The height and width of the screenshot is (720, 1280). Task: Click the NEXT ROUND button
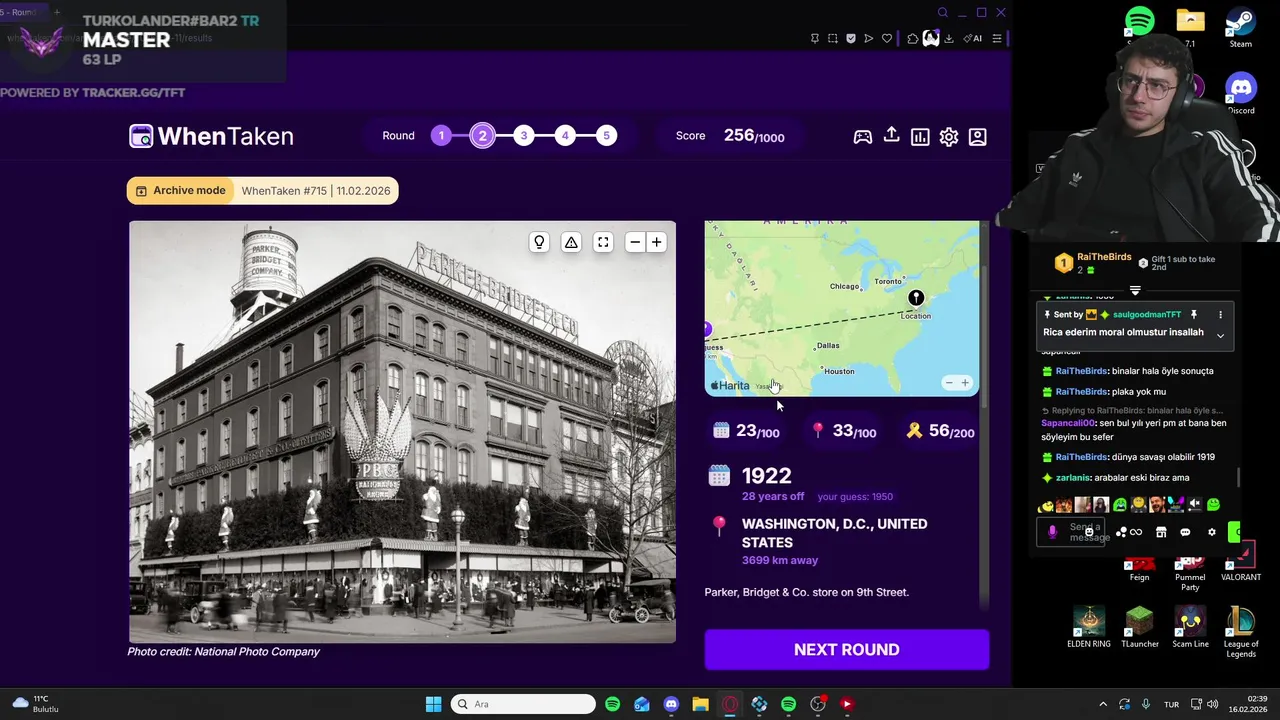(x=847, y=650)
